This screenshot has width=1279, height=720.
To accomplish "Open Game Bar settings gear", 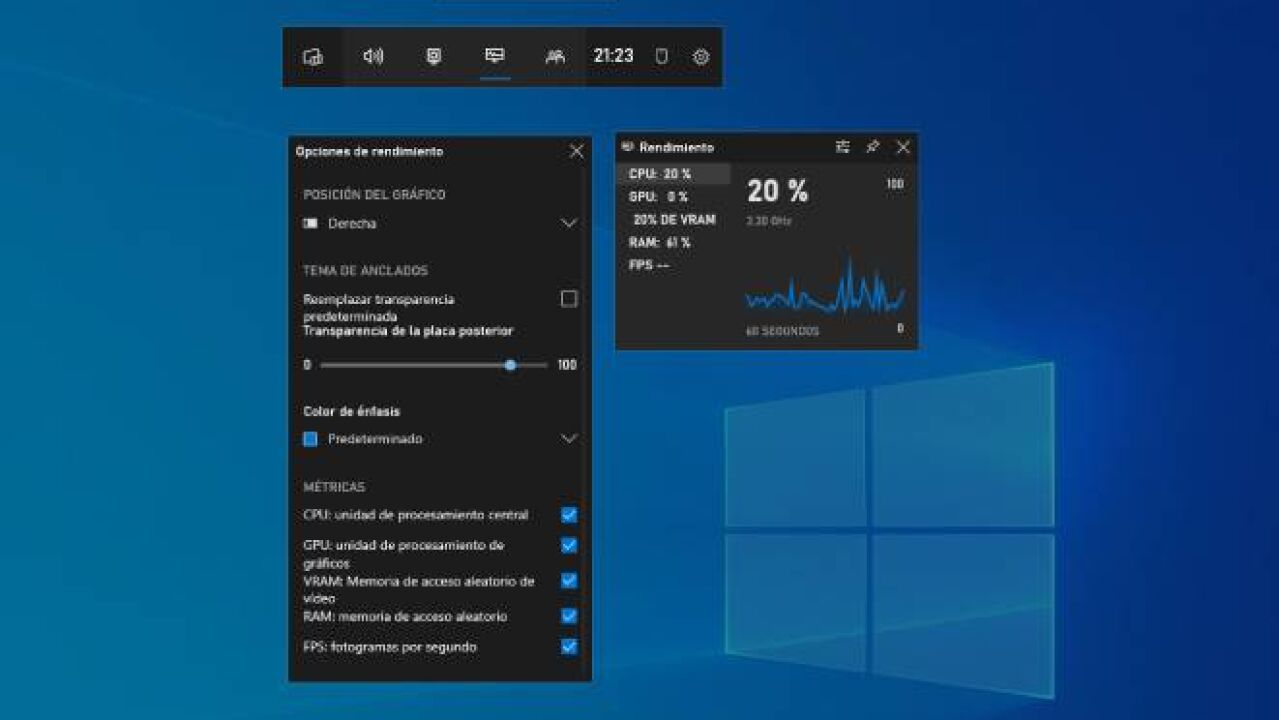I will (x=701, y=57).
